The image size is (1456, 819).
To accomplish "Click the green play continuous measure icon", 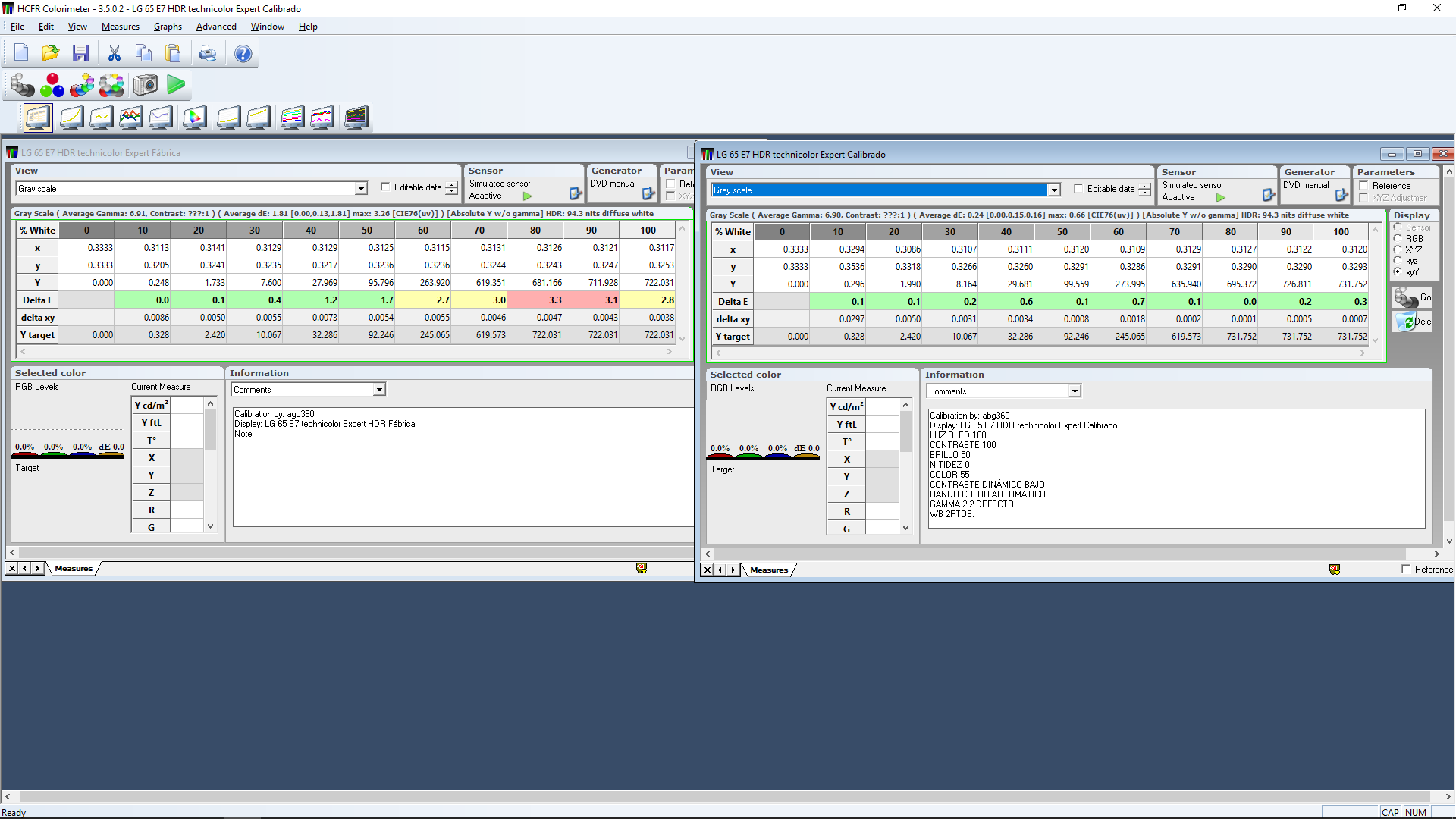I will (176, 85).
